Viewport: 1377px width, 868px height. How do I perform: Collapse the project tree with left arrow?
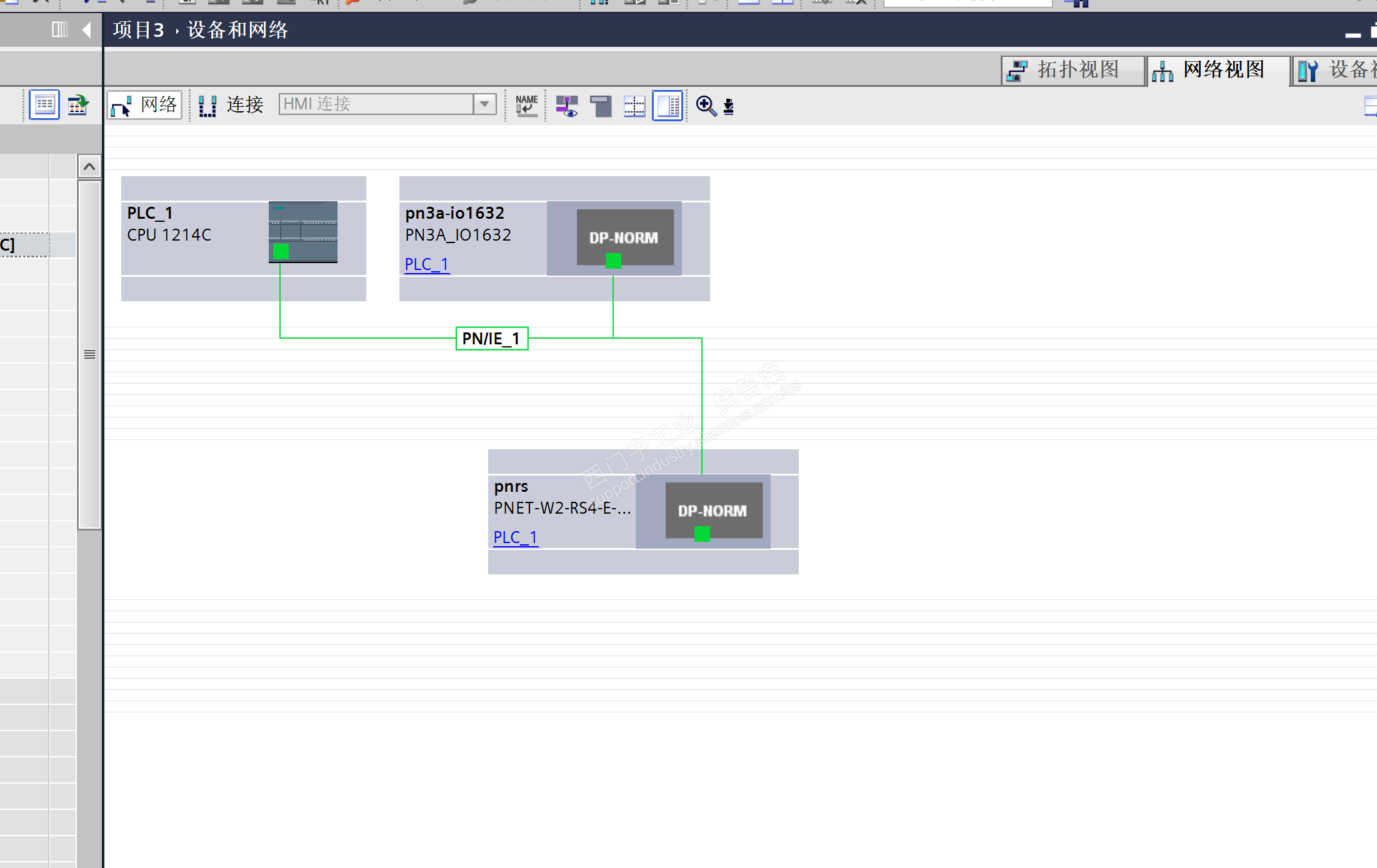pyautogui.click(x=87, y=29)
